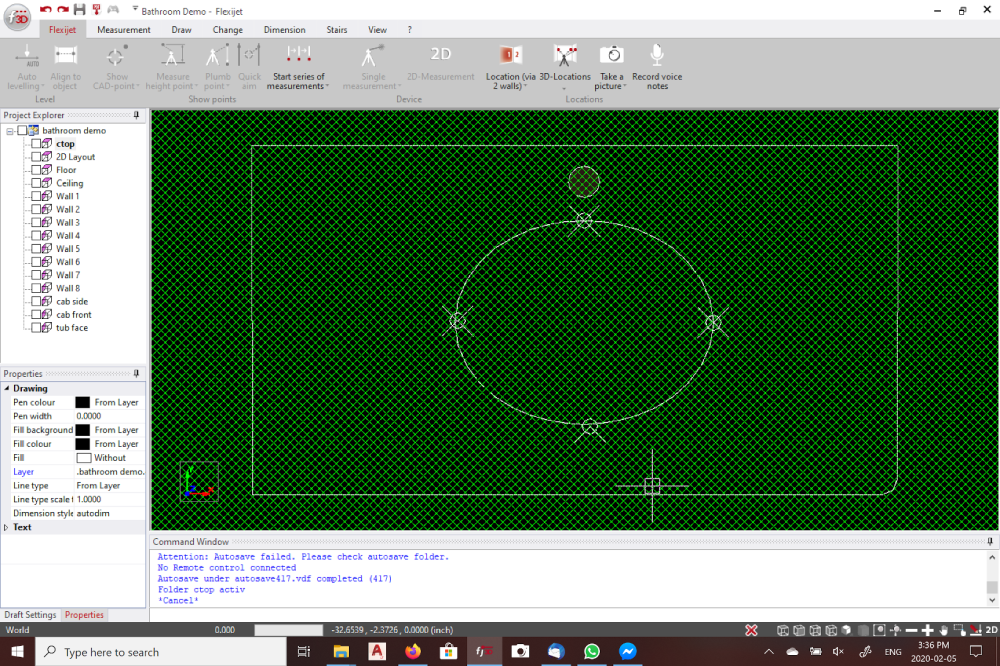Open the Plumb point dropdown
1000x666 pixels.
tap(228, 87)
